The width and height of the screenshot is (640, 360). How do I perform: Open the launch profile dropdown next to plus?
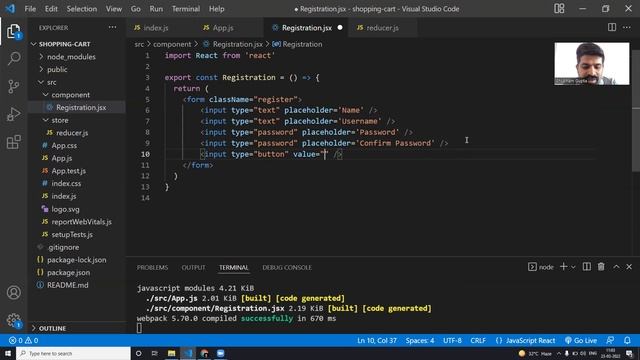573,267
